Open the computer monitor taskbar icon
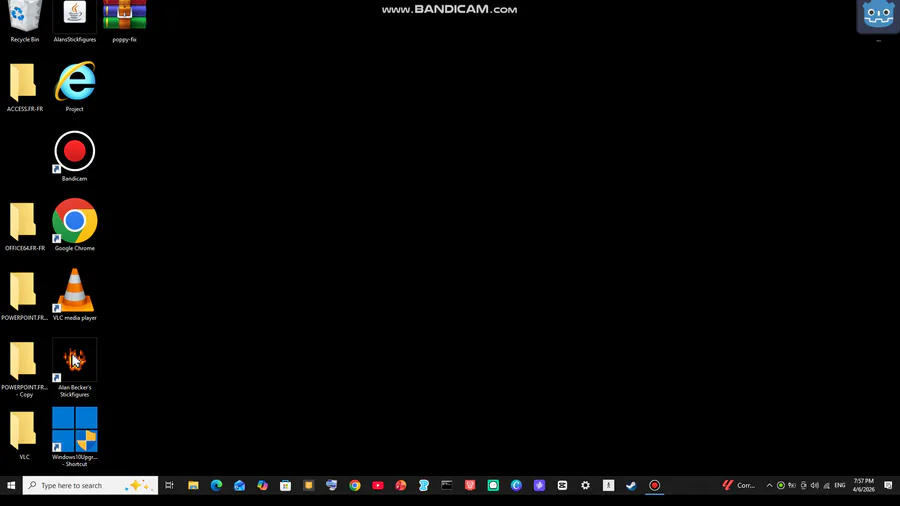The width and height of the screenshot is (900, 506). coord(332,485)
